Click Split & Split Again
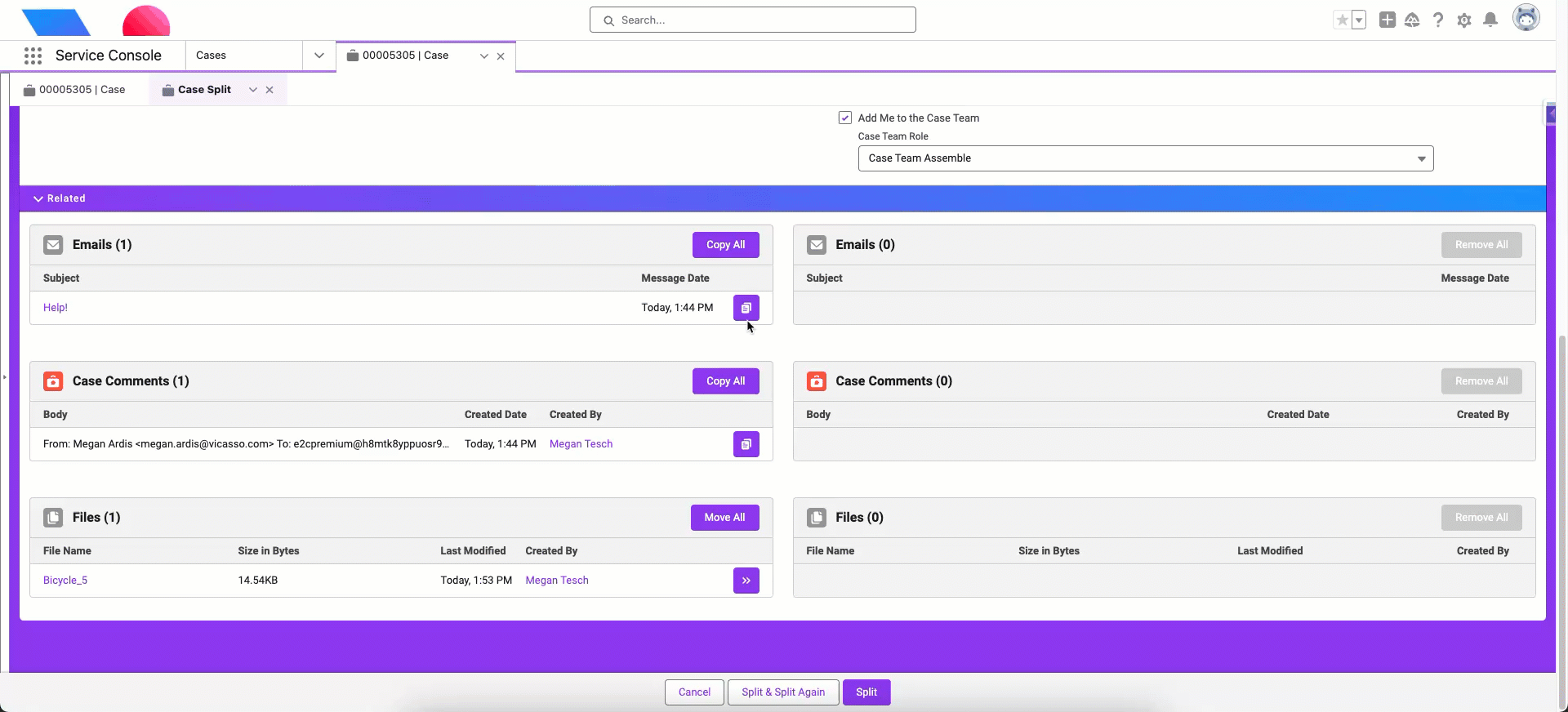Screen dimensions: 1568x712 [x=783, y=692]
